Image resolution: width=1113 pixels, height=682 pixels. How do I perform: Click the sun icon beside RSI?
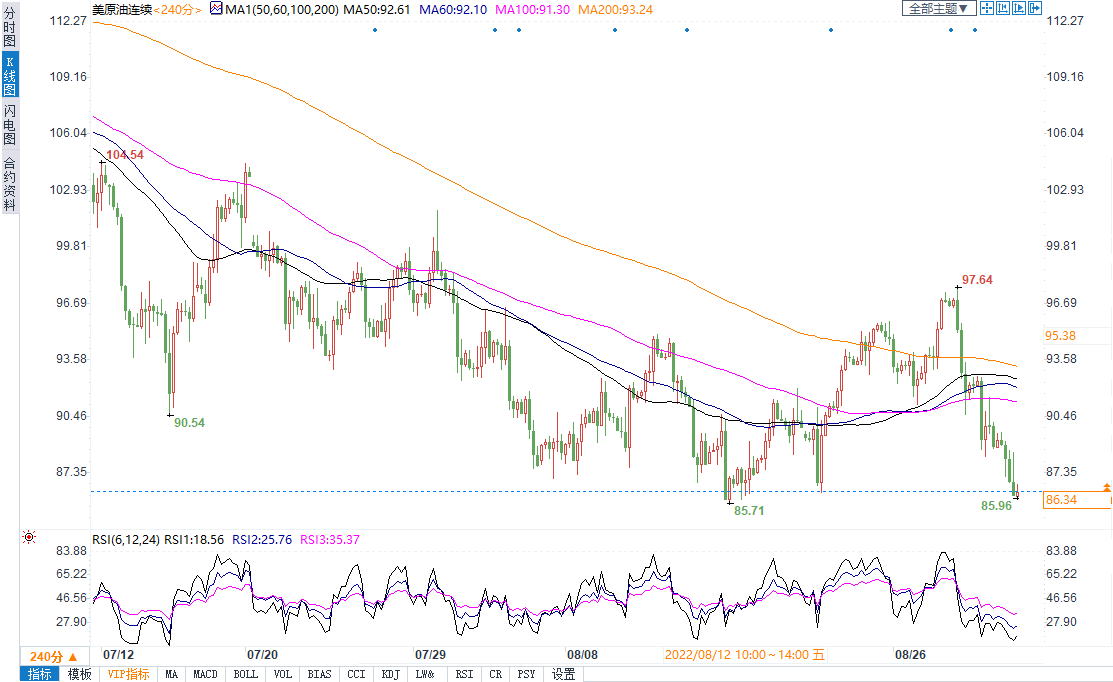coord(29,537)
